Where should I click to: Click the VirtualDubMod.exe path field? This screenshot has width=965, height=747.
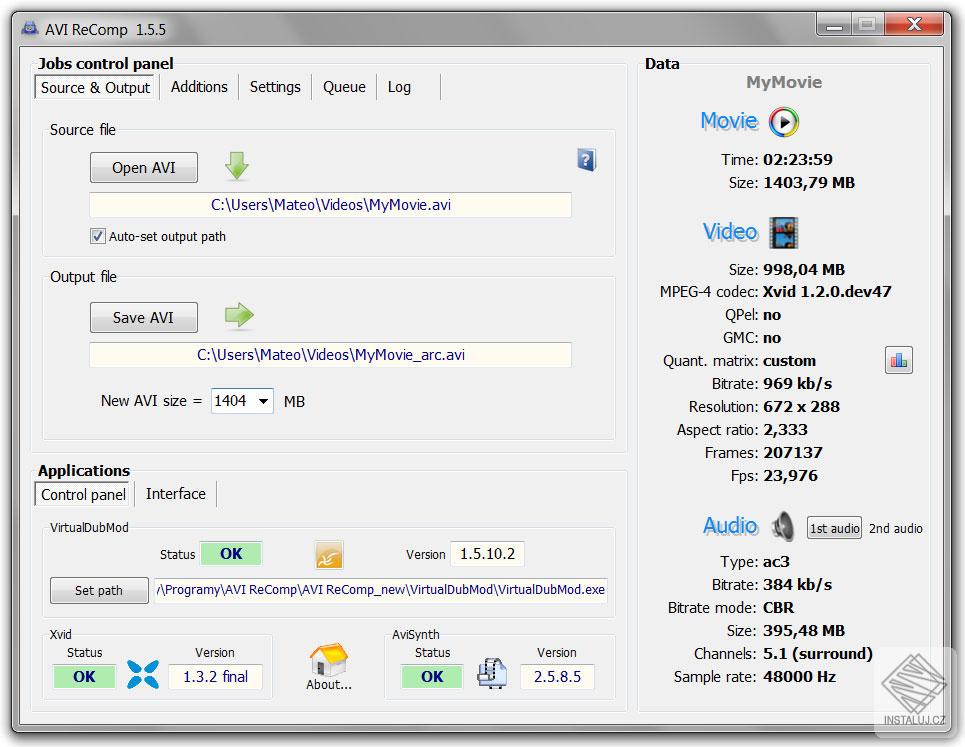[380, 589]
